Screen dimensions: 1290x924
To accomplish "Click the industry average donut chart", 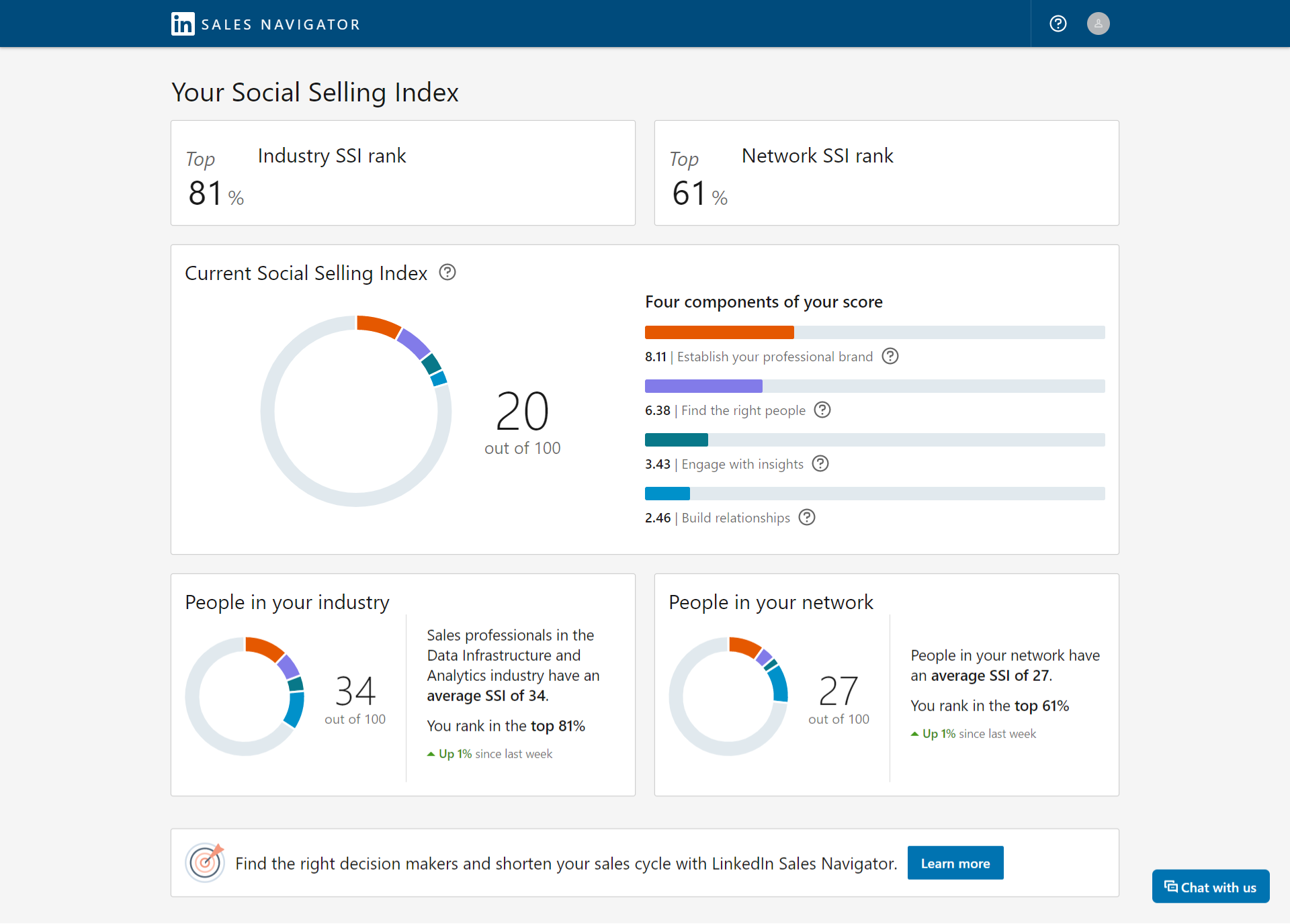I will (245, 696).
